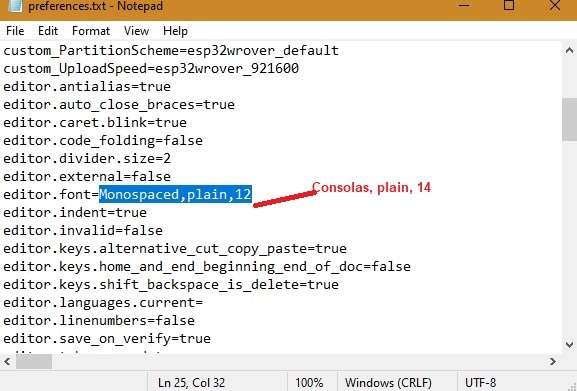Click the horizontal scrollbar left arrow
The image size is (577, 391).
pyautogui.click(x=7, y=362)
